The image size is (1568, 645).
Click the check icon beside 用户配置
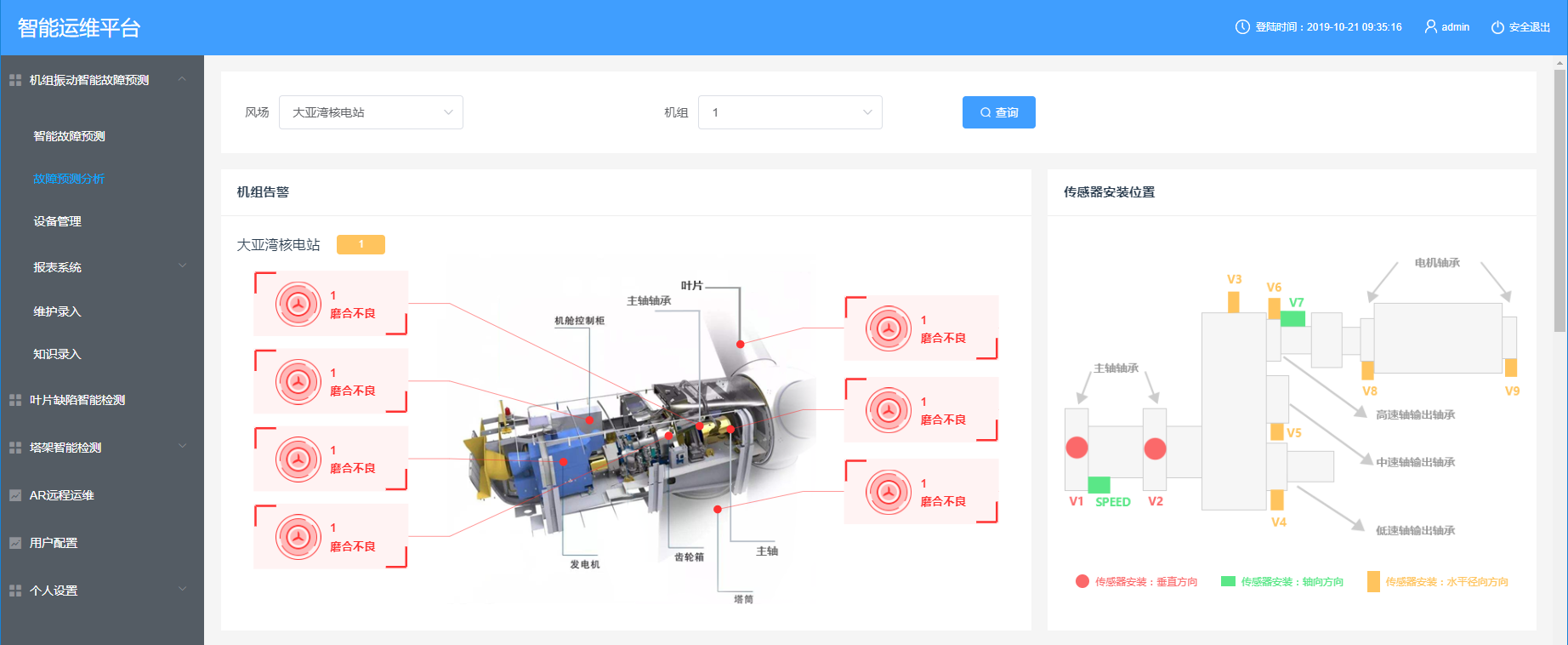[x=15, y=543]
